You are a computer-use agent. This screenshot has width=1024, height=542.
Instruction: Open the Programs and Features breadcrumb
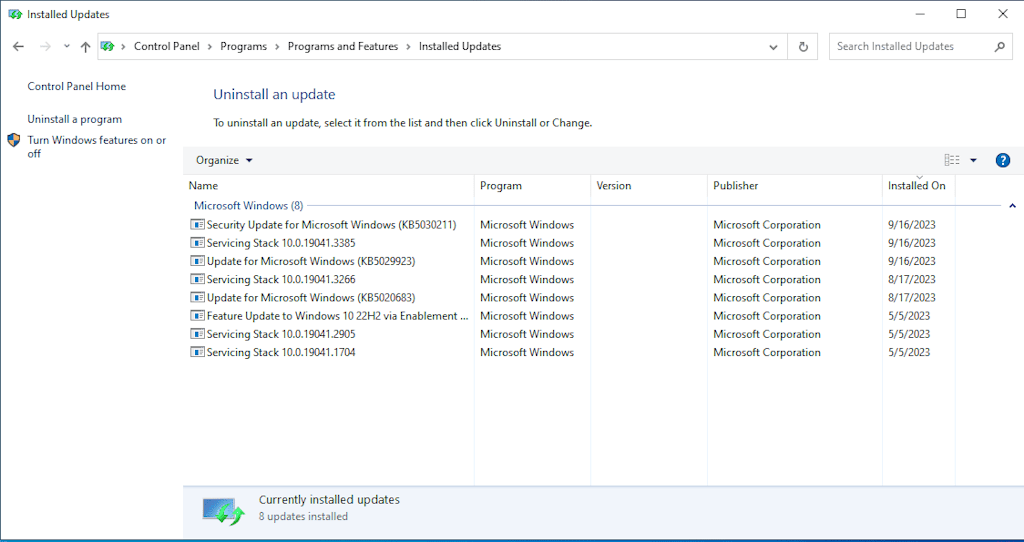(x=343, y=46)
